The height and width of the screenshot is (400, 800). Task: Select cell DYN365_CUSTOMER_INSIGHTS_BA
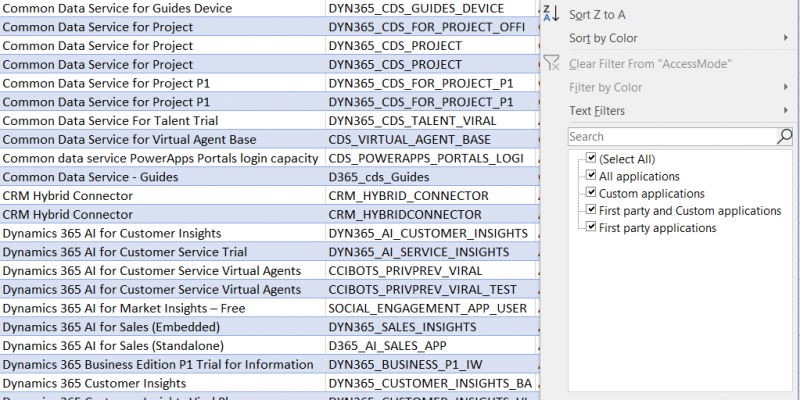point(433,383)
